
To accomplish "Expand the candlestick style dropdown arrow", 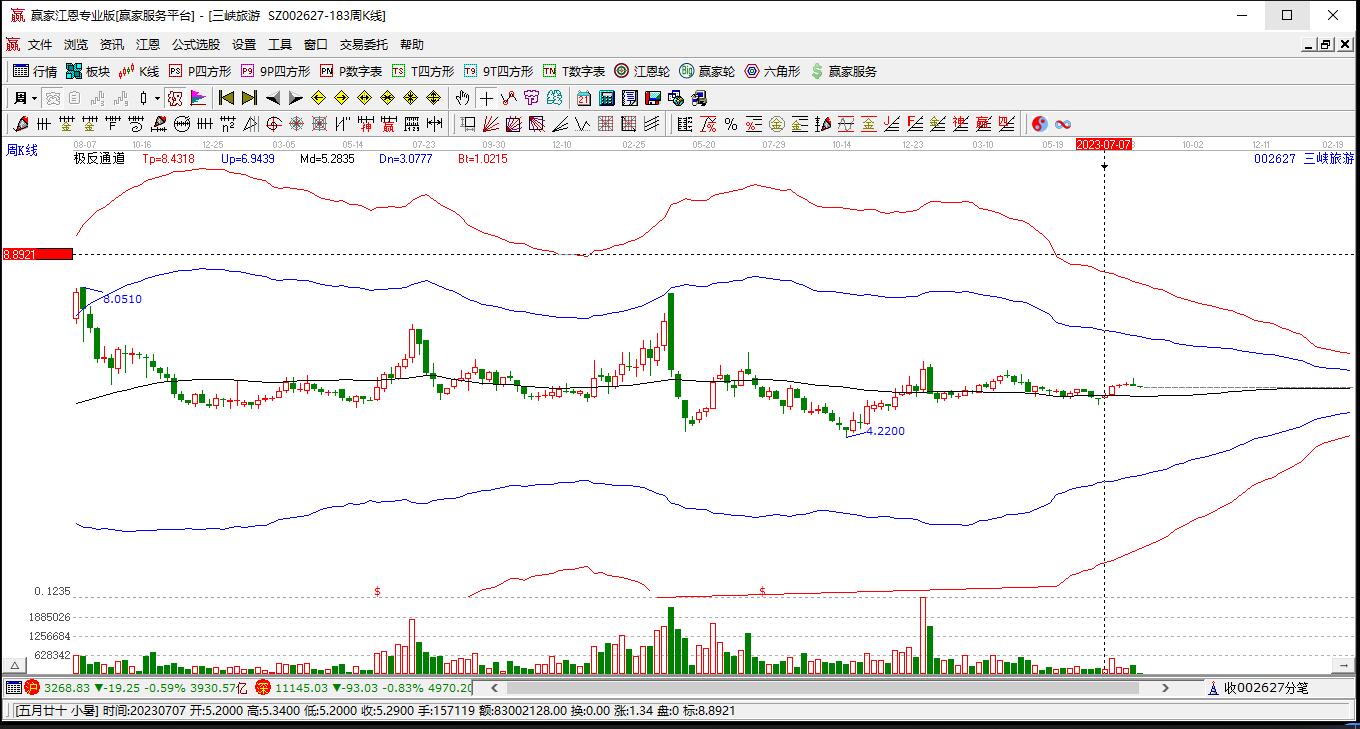I will 158,98.
